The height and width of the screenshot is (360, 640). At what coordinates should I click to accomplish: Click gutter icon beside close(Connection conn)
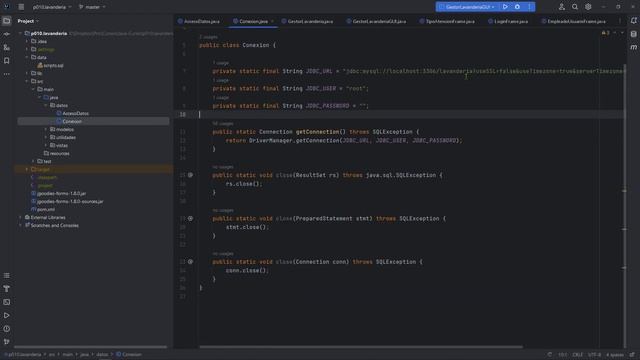click(190, 262)
